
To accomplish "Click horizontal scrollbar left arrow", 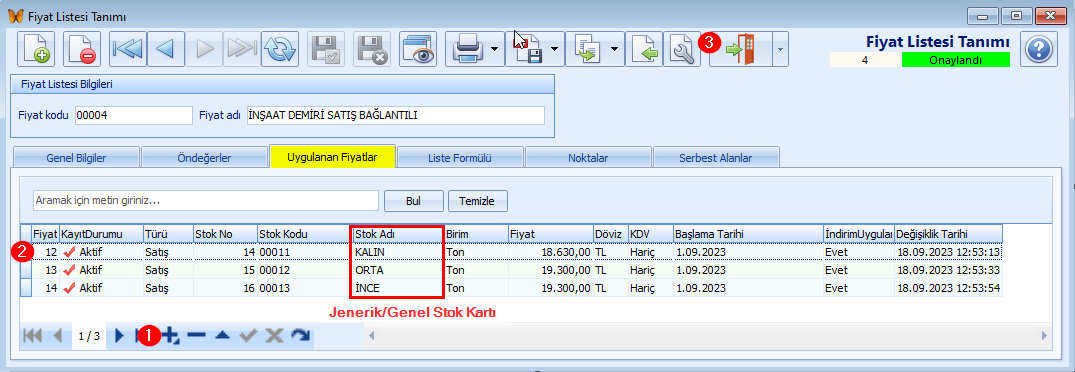I will (372, 336).
